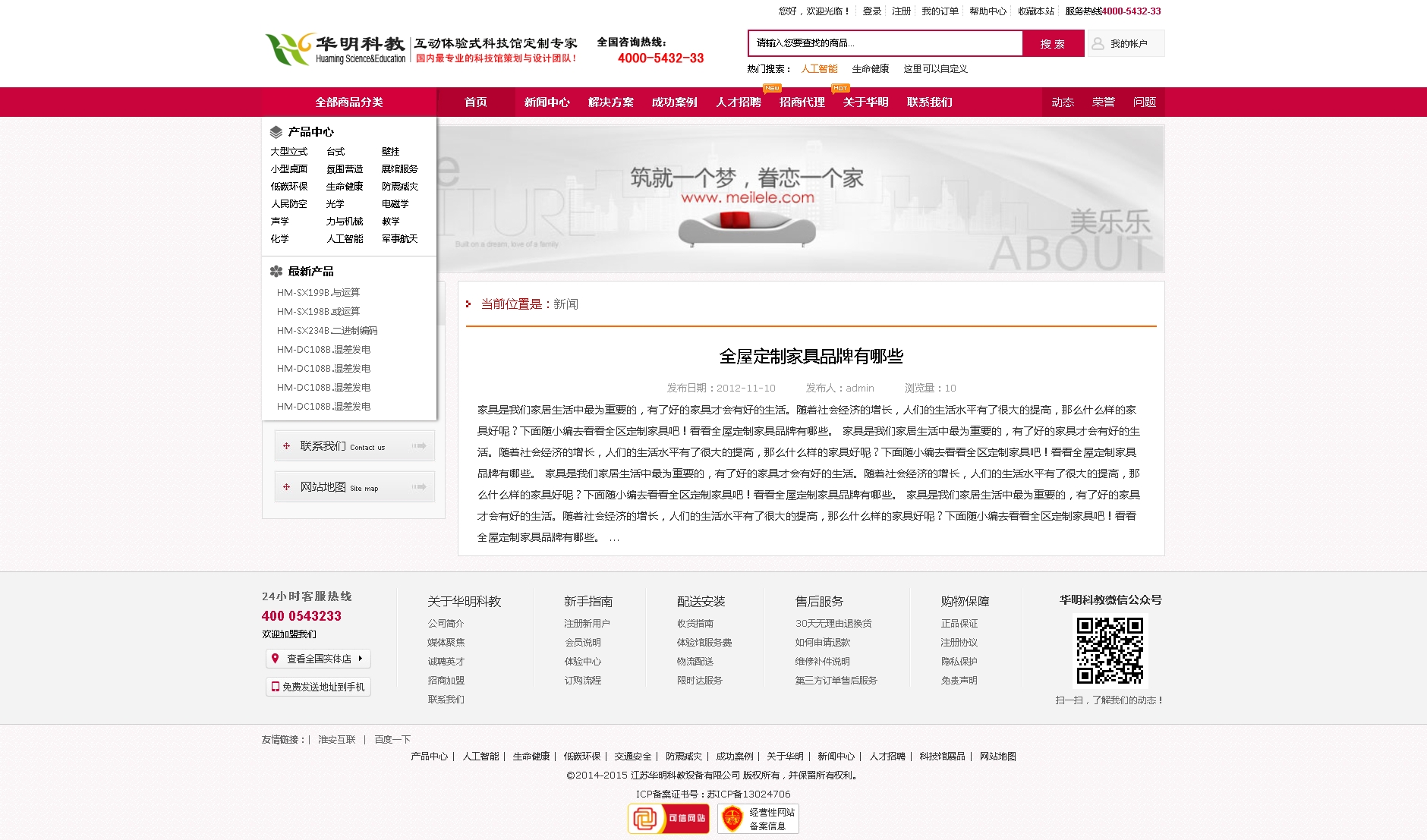Image resolution: width=1427 pixels, height=840 pixels.
Task: Open 新闻中心 in the navigation bar
Action: tap(547, 102)
